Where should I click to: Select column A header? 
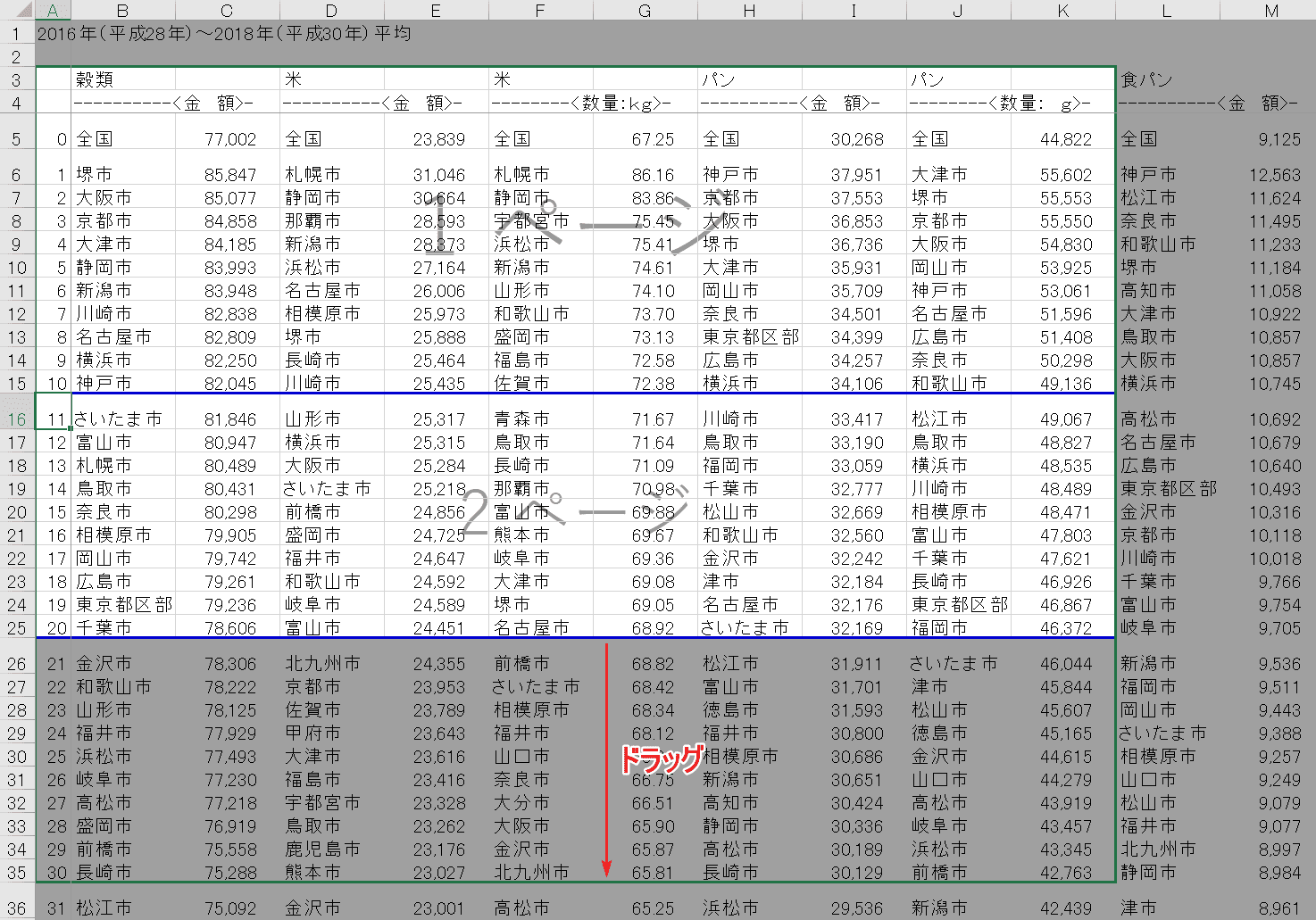click(x=53, y=11)
